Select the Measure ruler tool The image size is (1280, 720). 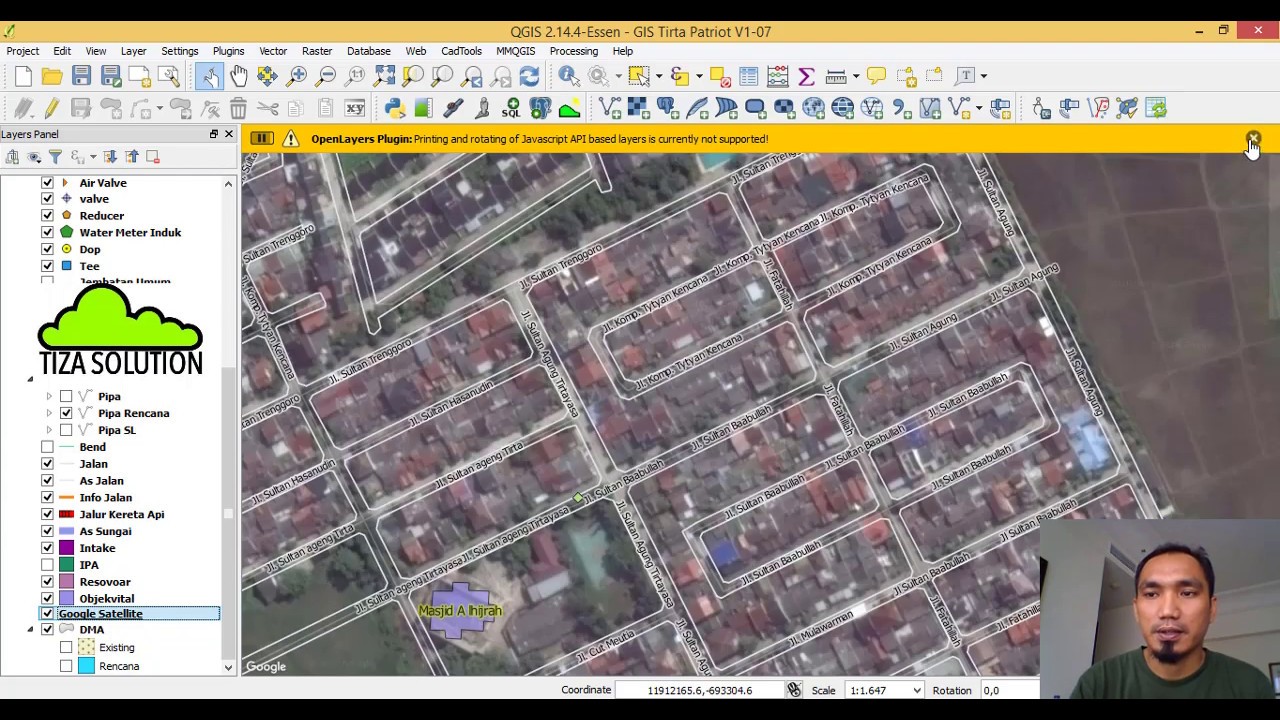coord(836,76)
